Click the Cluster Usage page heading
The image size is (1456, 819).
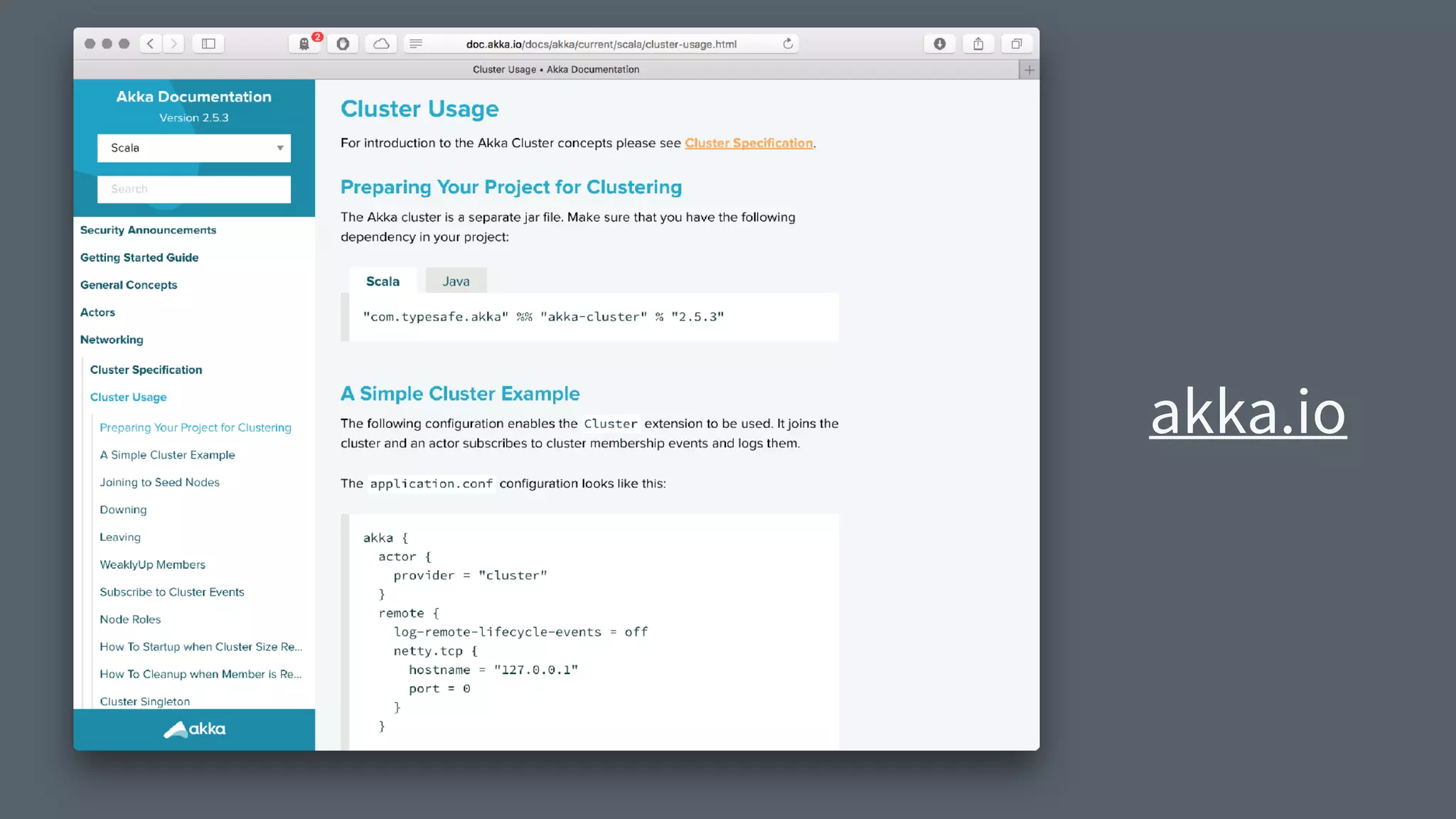[419, 109]
